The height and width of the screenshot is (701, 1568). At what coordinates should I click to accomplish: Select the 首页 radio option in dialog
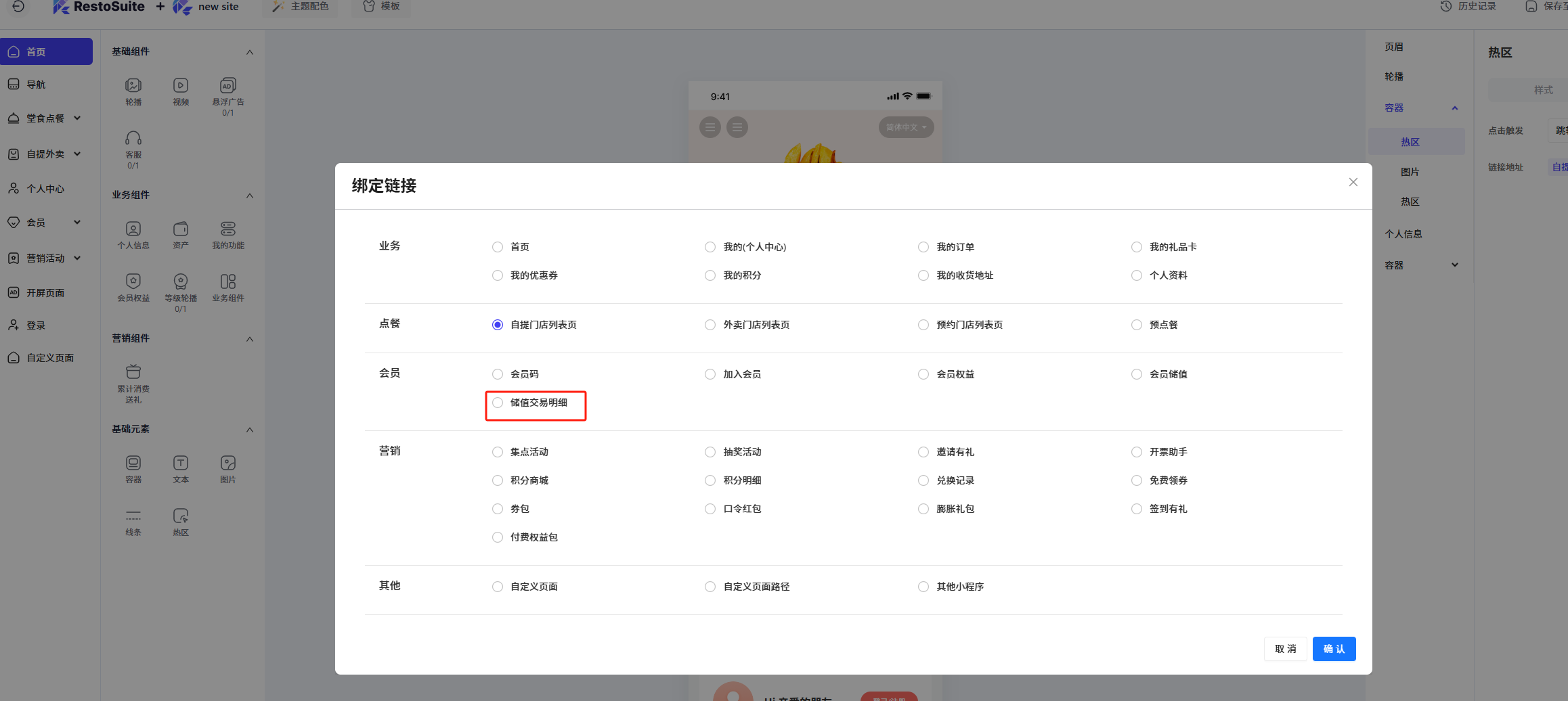point(498,247)
